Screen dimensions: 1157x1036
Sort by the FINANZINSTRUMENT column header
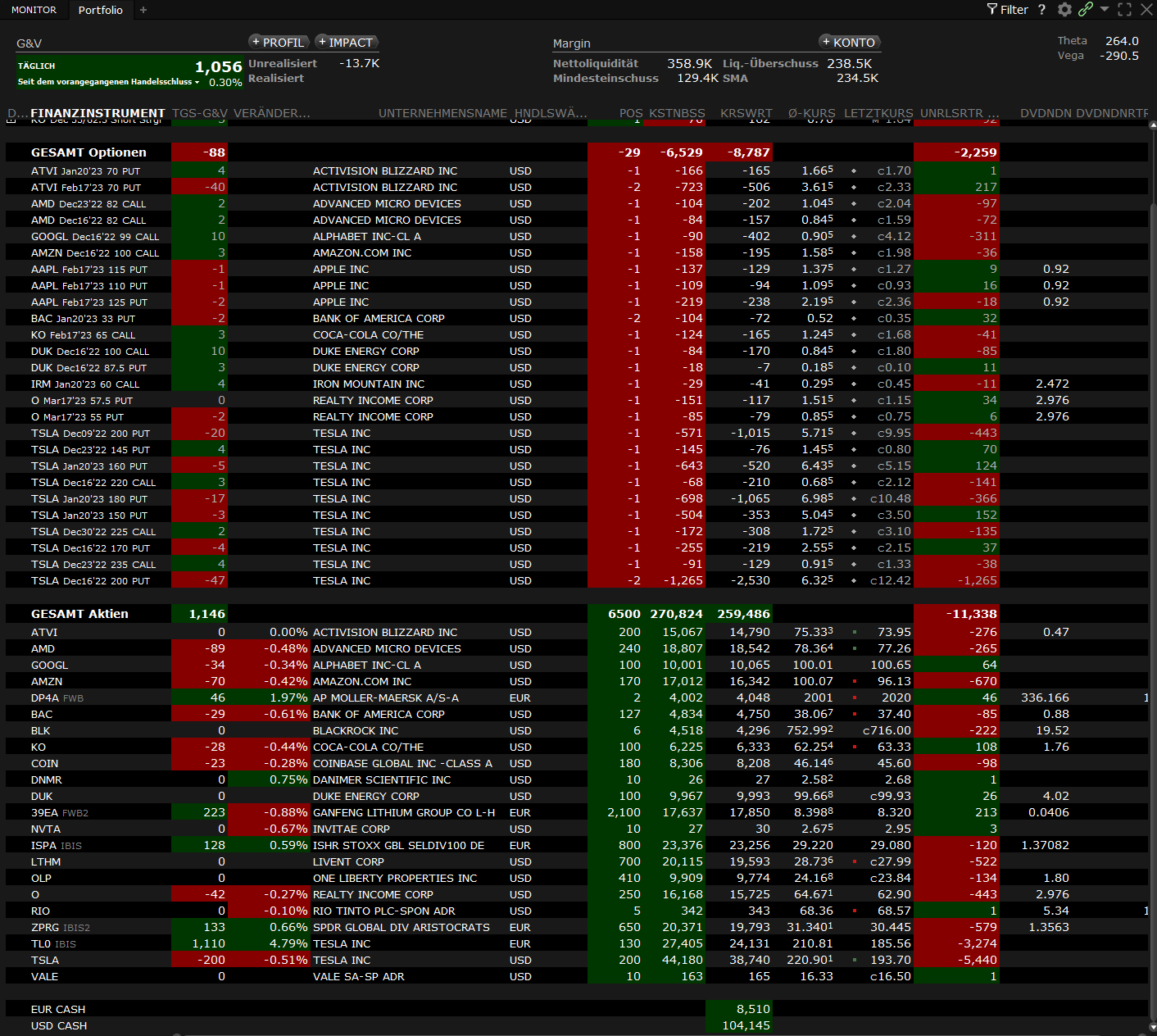pyautogui.click(x=98, y=113)
